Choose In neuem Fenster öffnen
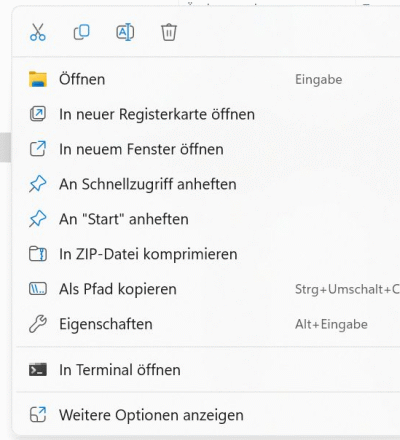The image size is (400, 440). click(207, 149)
